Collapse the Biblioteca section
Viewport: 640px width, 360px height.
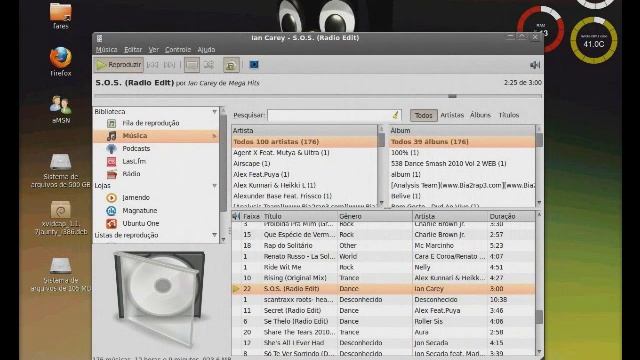pyautogui.click(x=214, y=112)
